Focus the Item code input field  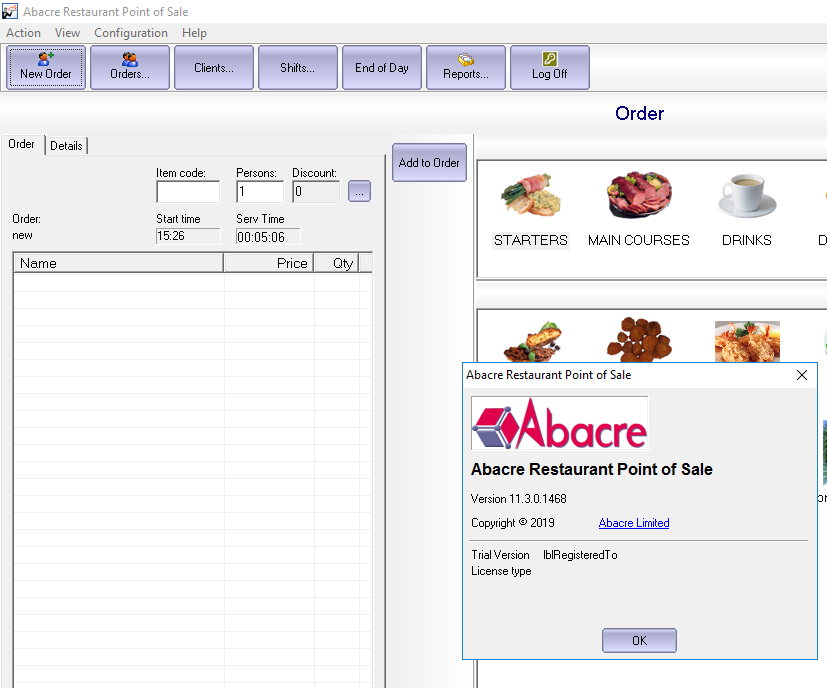pyautogui.click(x=188, y=192)
